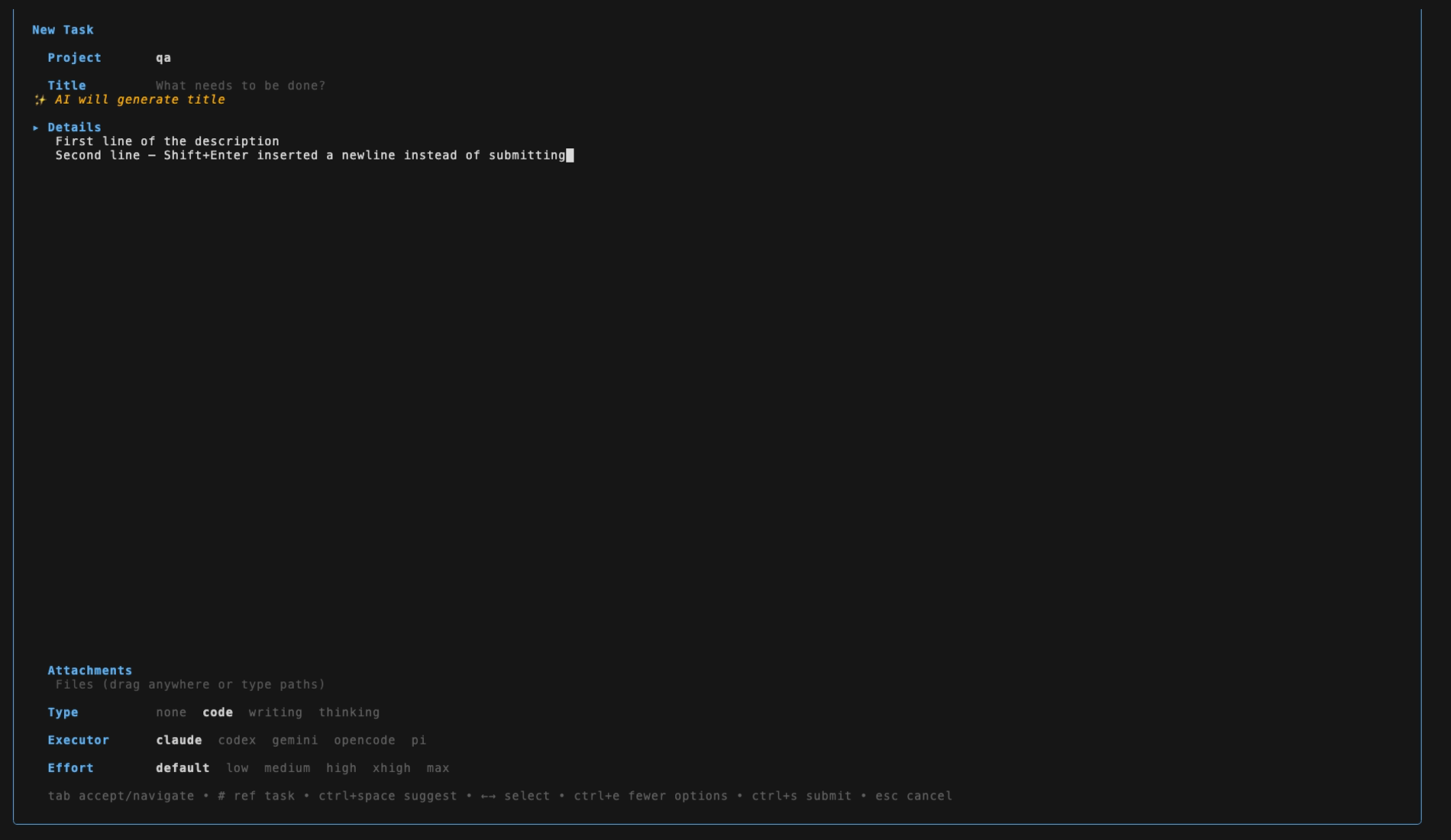Set Effort to high
Image resolution: width=1451 pixels, height=840 pixels.
click(341, 768)
